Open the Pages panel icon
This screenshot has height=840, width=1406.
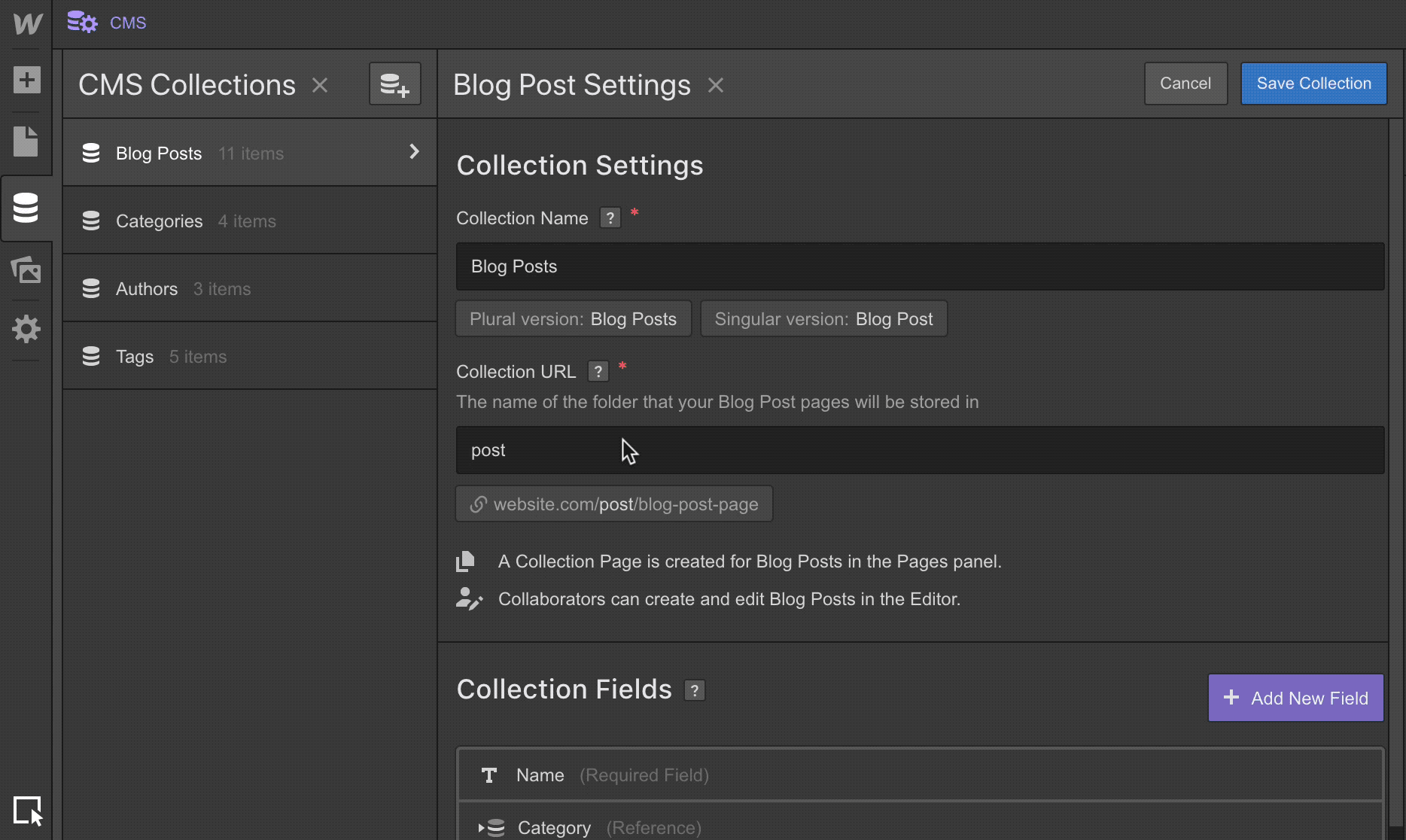pos(26,142)
